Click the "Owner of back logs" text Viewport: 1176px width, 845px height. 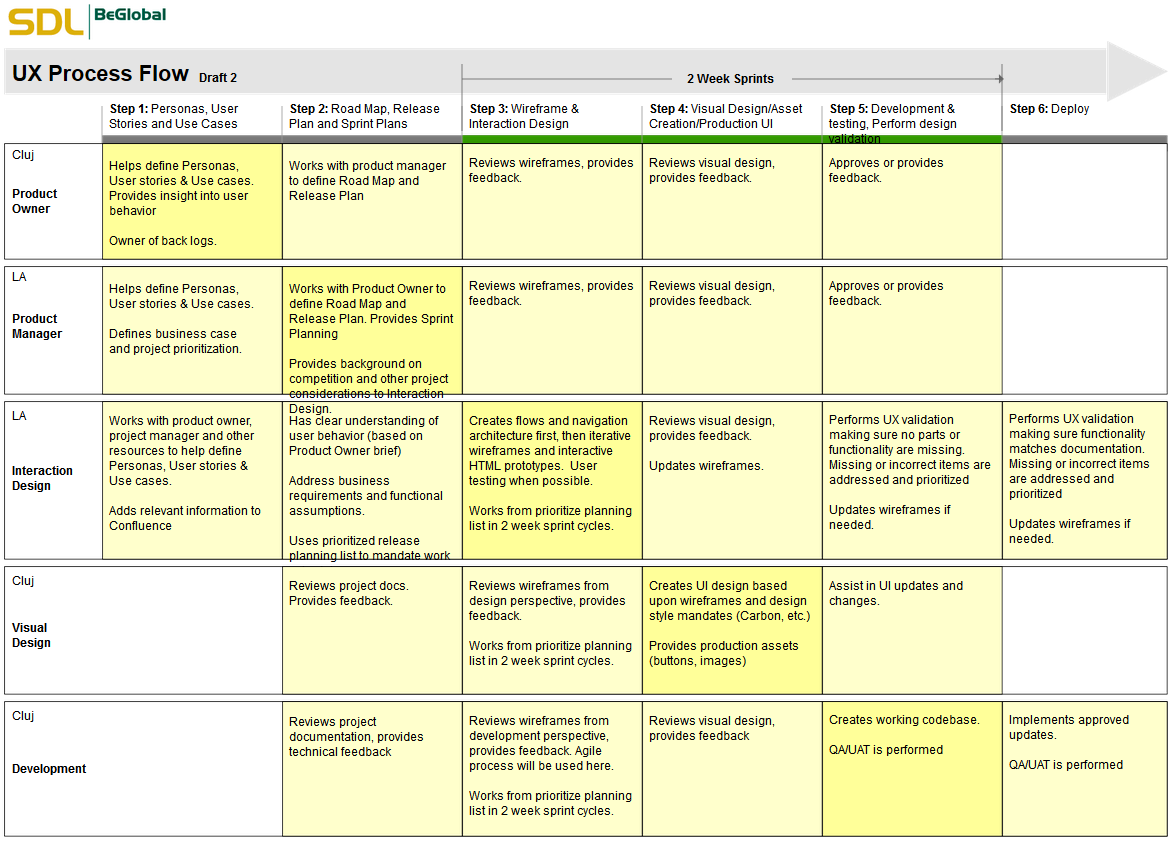(162, 241)
